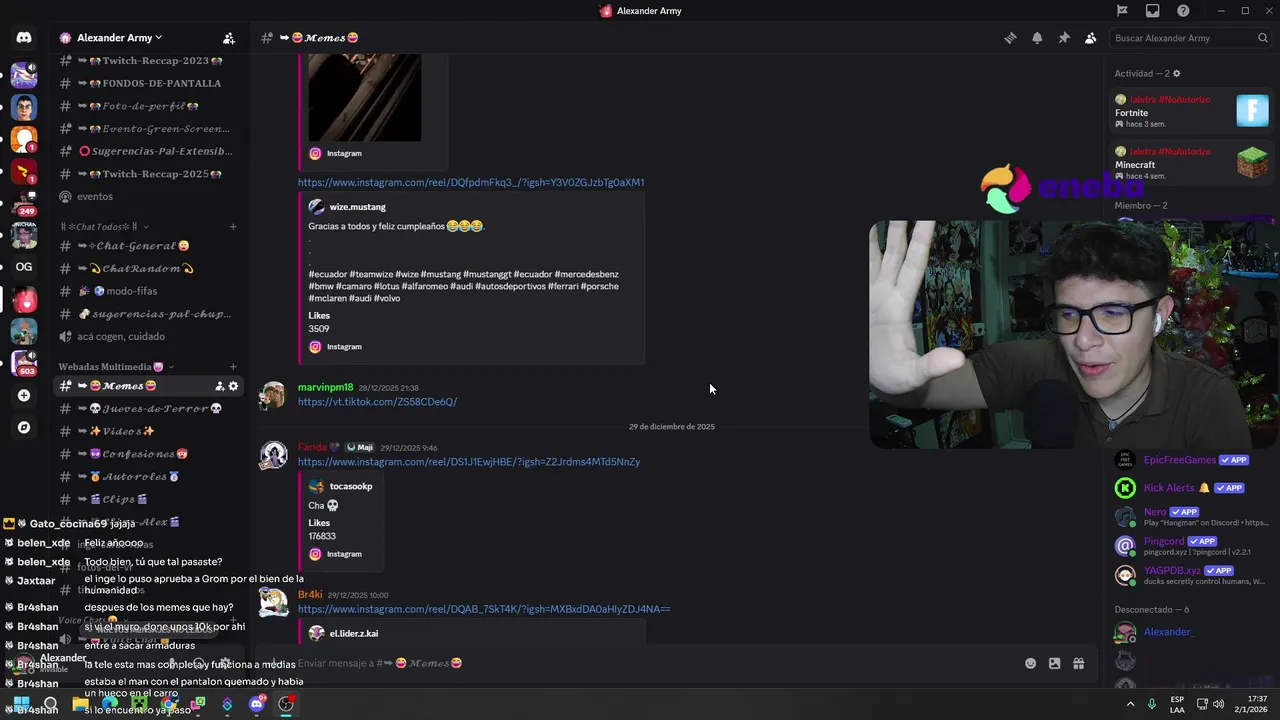Click the Minecraft block thumbnail
The width and height of the screenshot is (1280, 720).
[1252, 162]
